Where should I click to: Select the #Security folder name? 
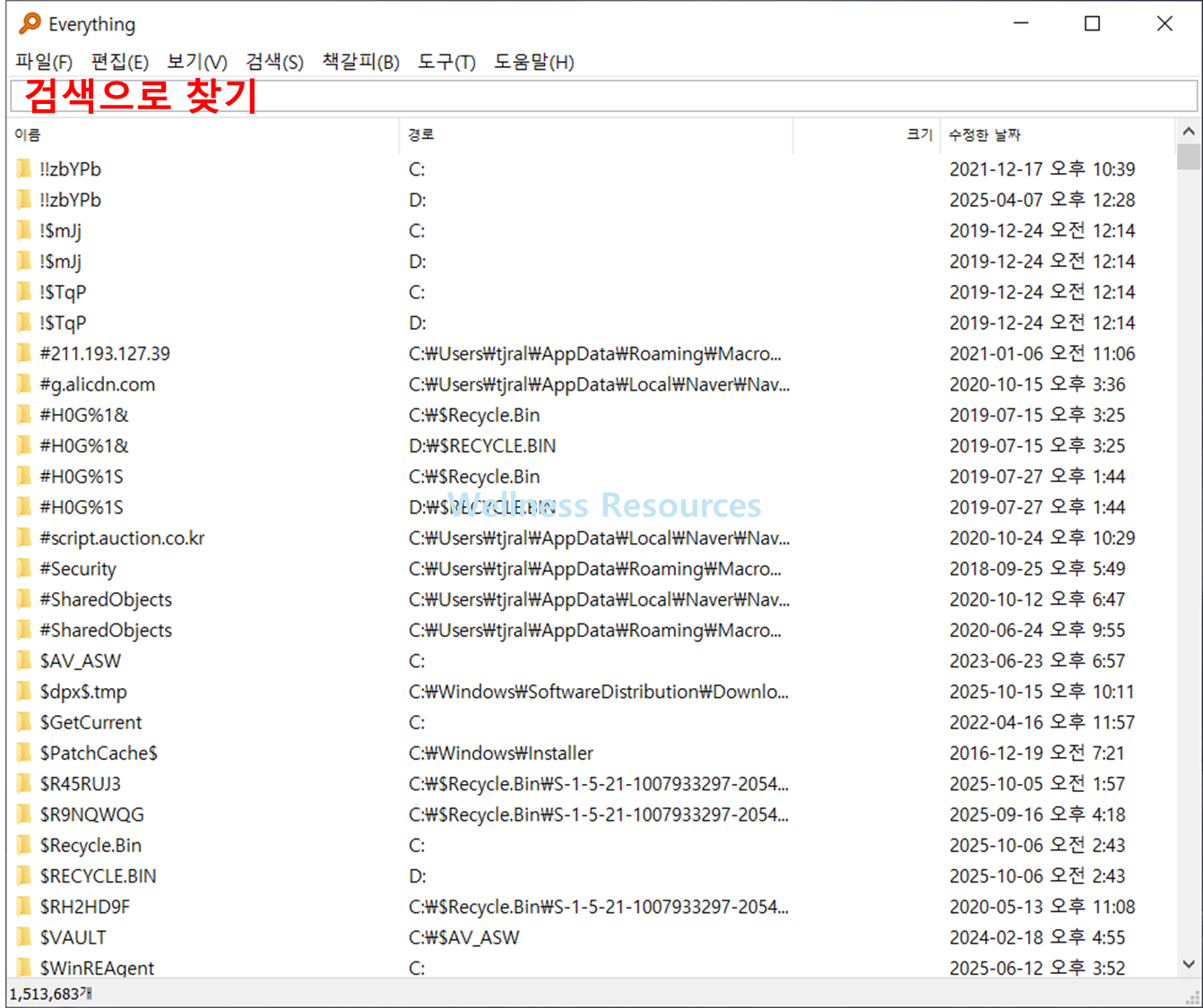pos(78,568)
